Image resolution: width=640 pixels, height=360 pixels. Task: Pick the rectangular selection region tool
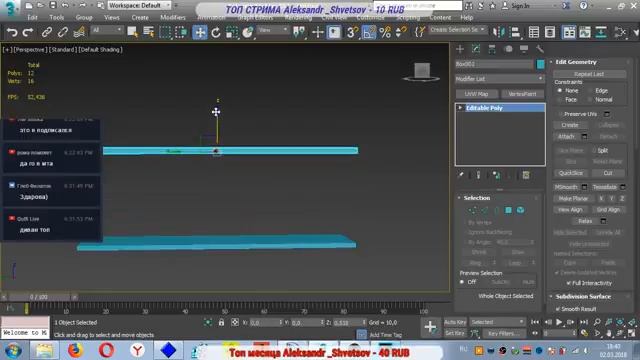tap(165, 32)
